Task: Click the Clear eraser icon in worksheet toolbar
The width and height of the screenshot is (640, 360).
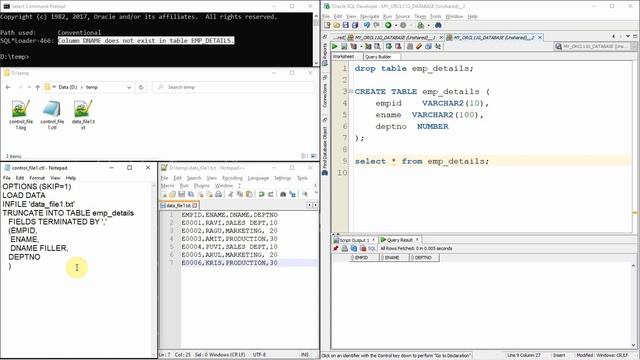Action: click(419, 47)
